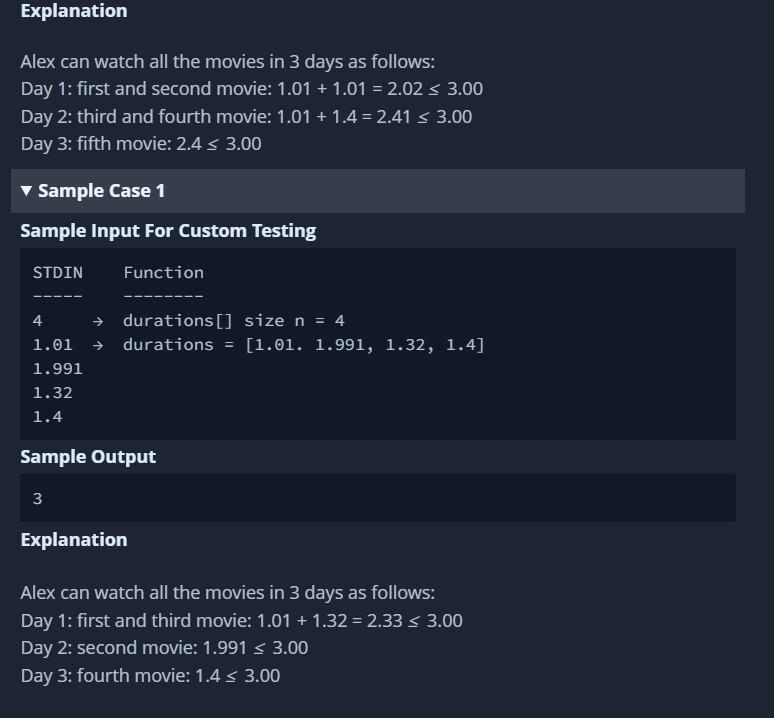
Task: Collapse the Sample Case 1 triangle
Action: 27,191
